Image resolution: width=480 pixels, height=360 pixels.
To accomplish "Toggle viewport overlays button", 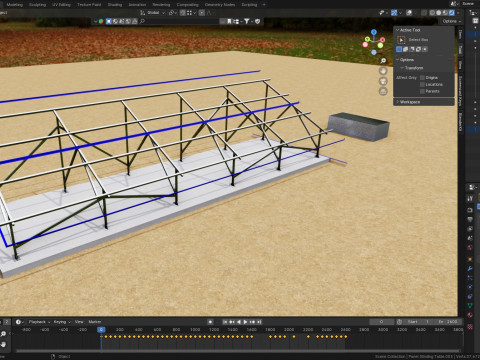I will tap(409, 13).
